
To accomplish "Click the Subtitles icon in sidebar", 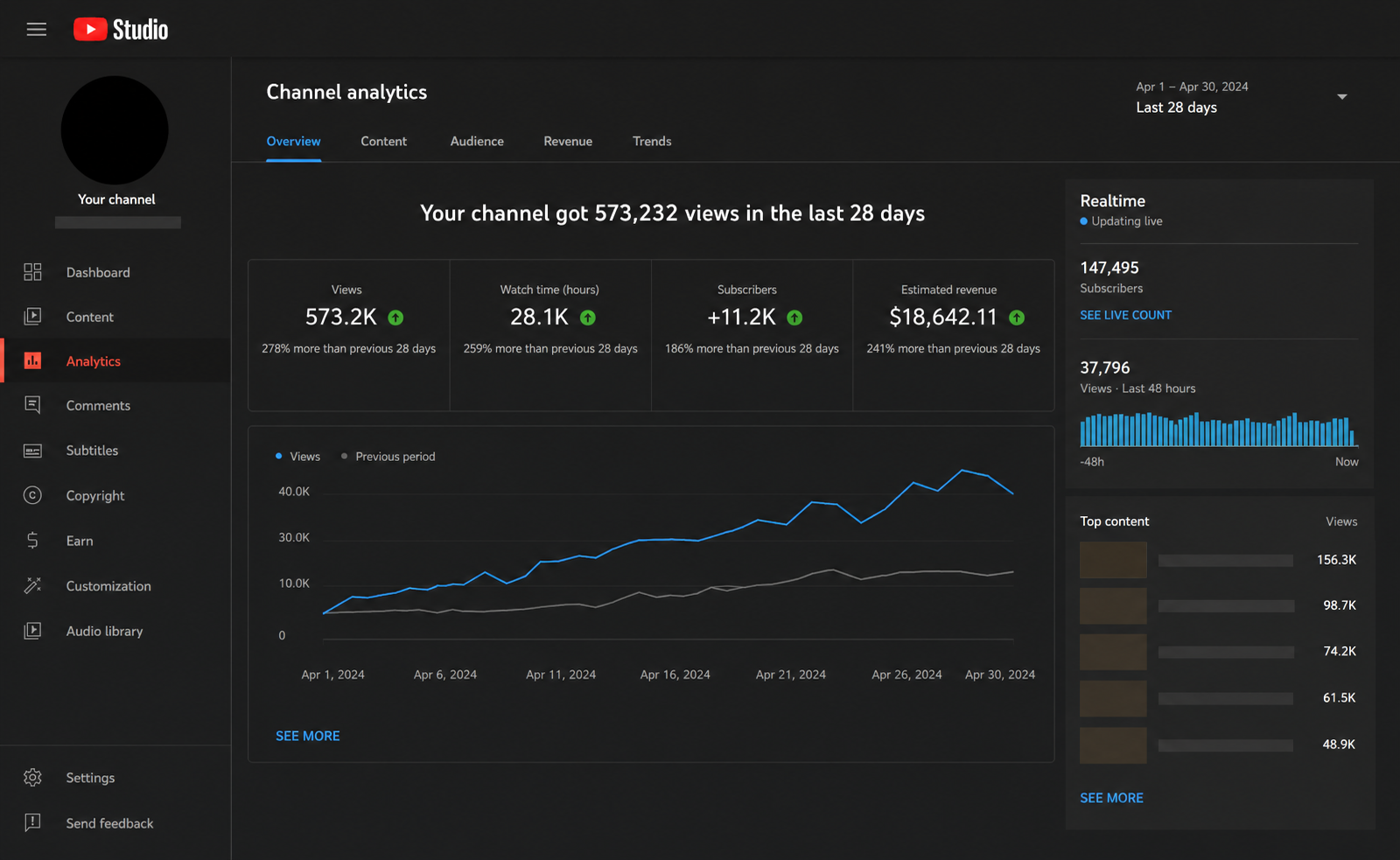I will click(x=32, y=451).
